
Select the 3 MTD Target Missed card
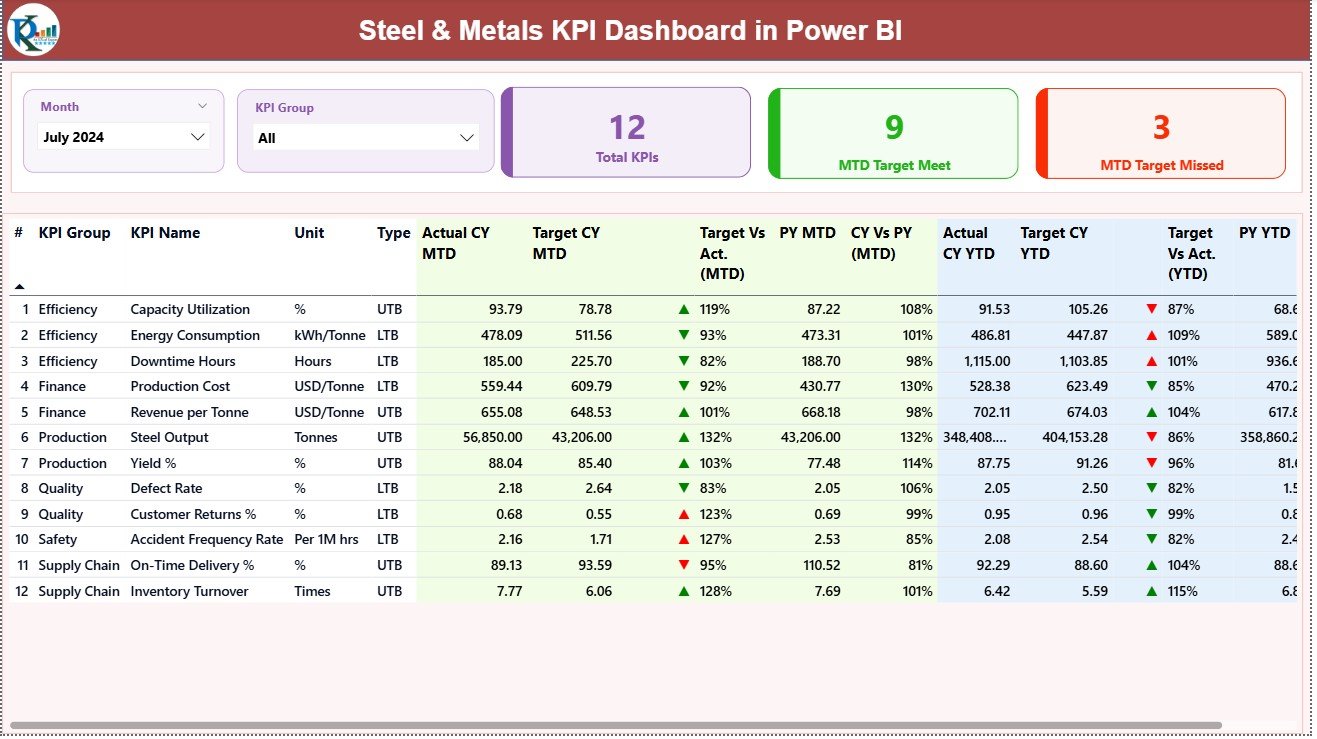[1160, 133]
